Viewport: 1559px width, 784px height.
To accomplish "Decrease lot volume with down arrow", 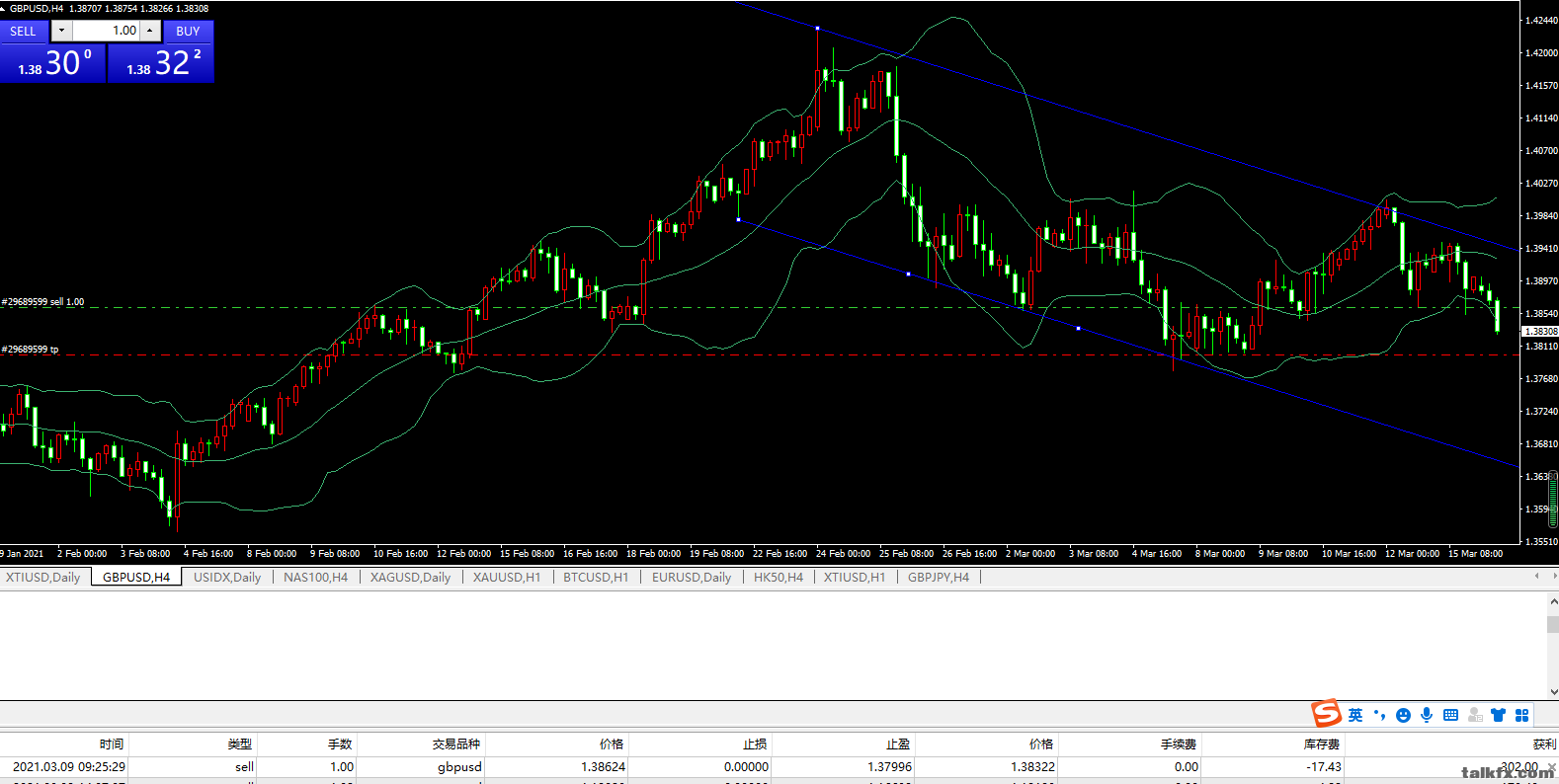I will tap(61, 31).
